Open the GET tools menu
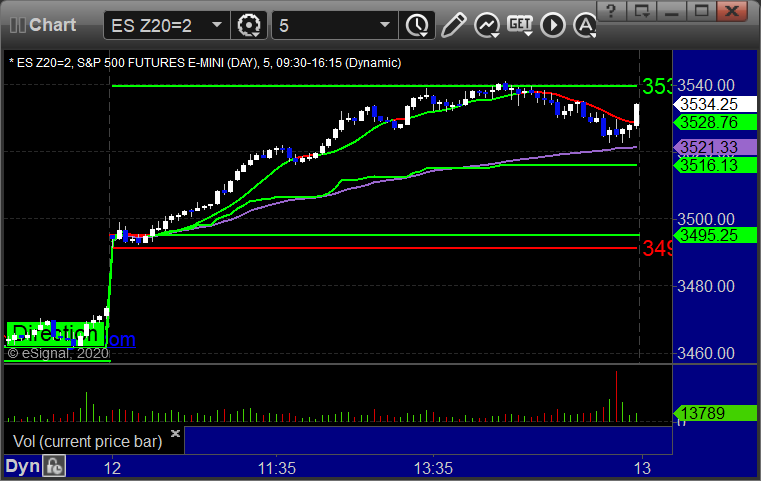Screen dimensions: 761x481 pyautogui.click(x=520, y=25)
